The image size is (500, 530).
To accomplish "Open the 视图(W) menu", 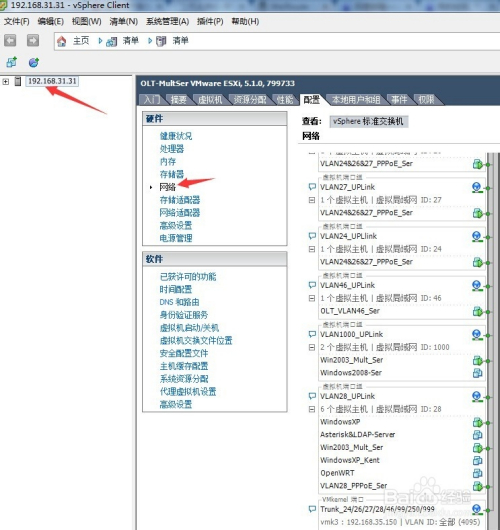I will 87,22.
